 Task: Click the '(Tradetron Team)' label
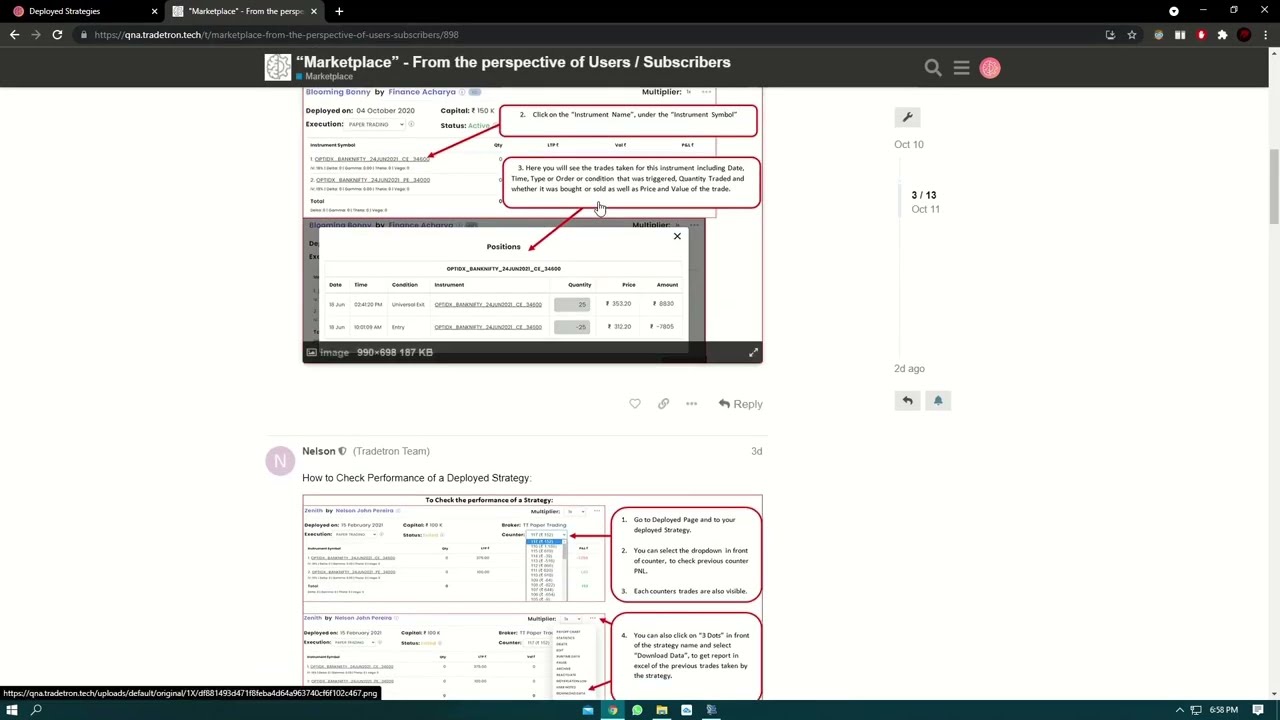tap(391, 451)
